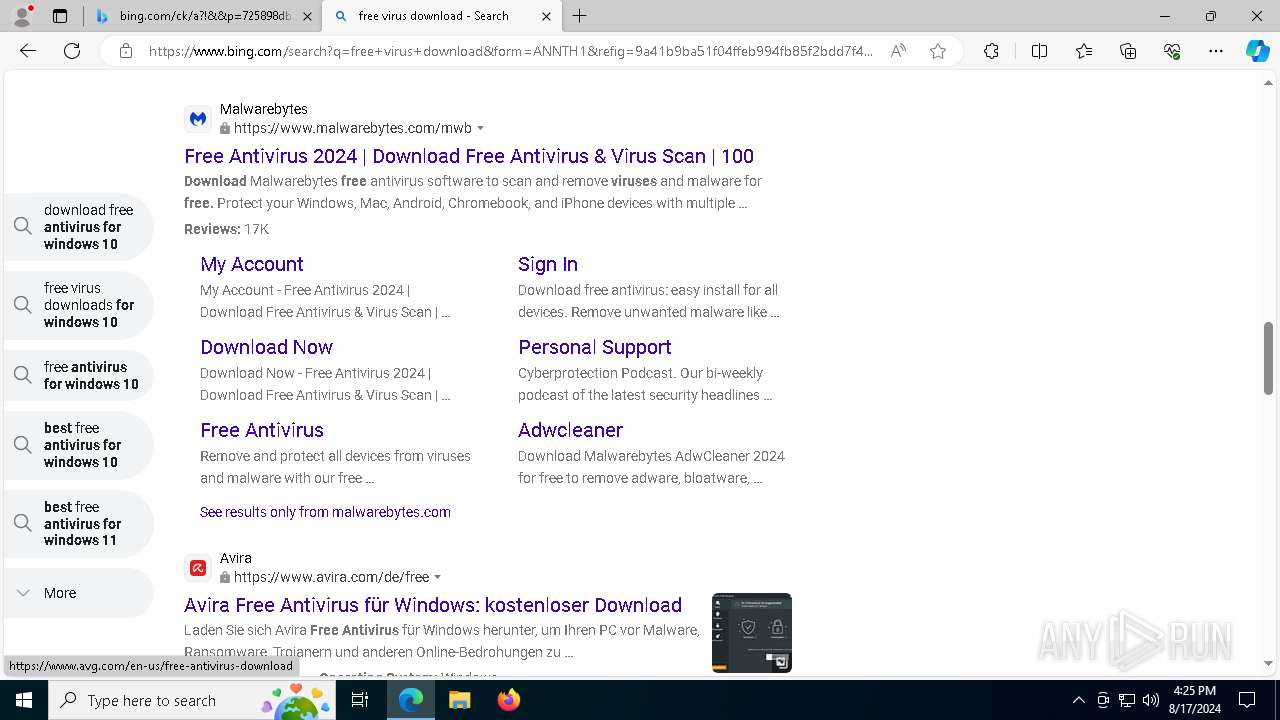Open File Explorer from the taskbar
This screenshot has height=720, width=1280.
(459, 700)
